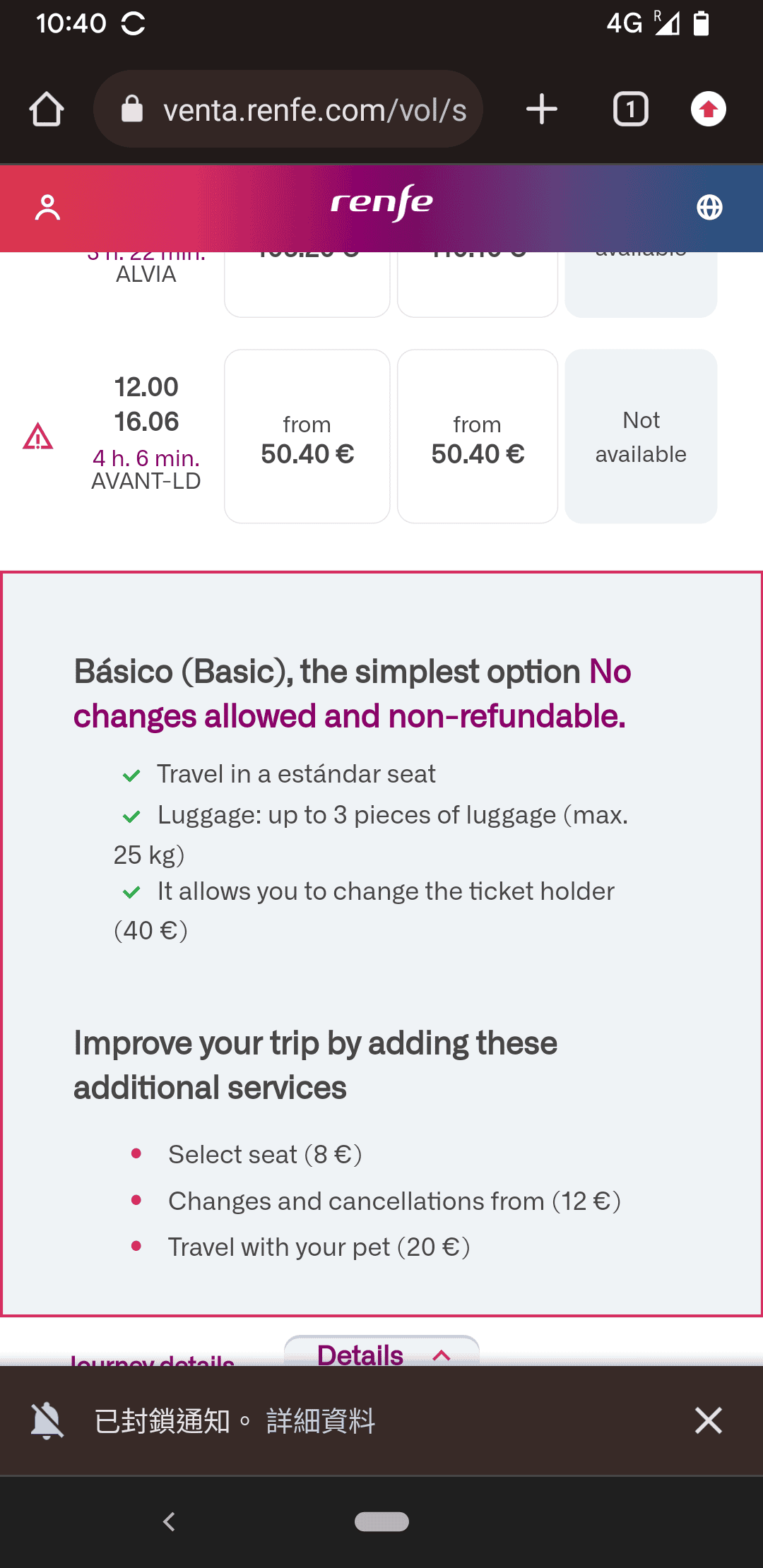The width and height of the screenshot is (763, 1568).
Task: Tap the browser home icon
Action: tap(47, 109)
